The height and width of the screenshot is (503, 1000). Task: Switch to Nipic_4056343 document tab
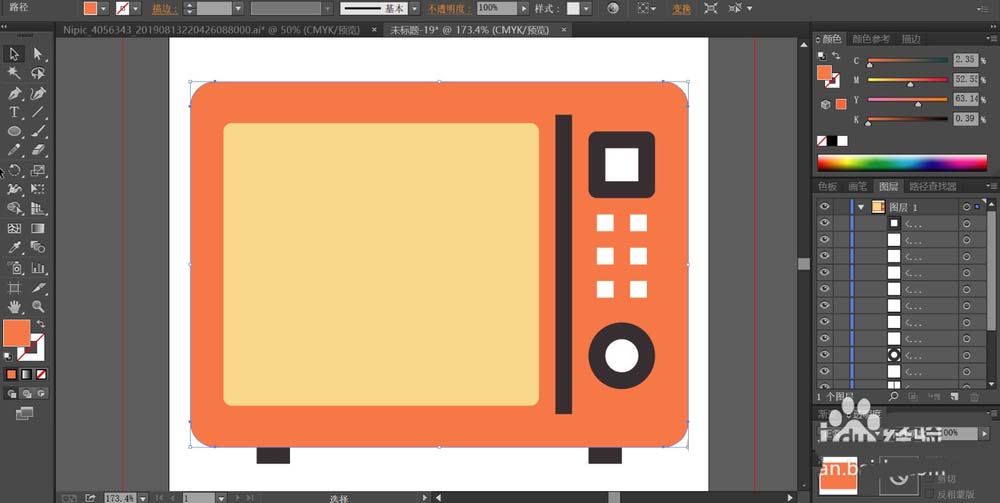click(210, 29)
